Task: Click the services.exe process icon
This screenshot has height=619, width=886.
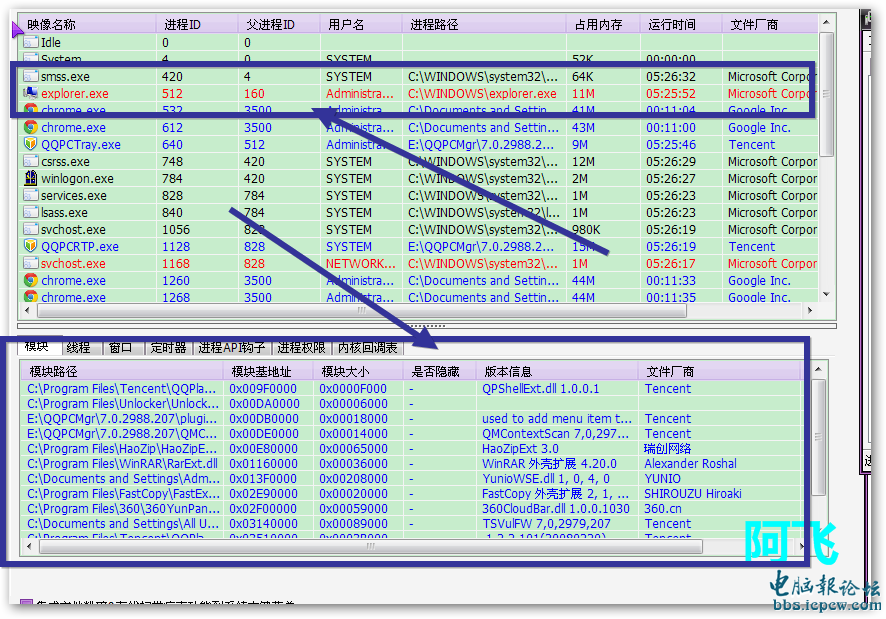Action: tap(31, 195)
